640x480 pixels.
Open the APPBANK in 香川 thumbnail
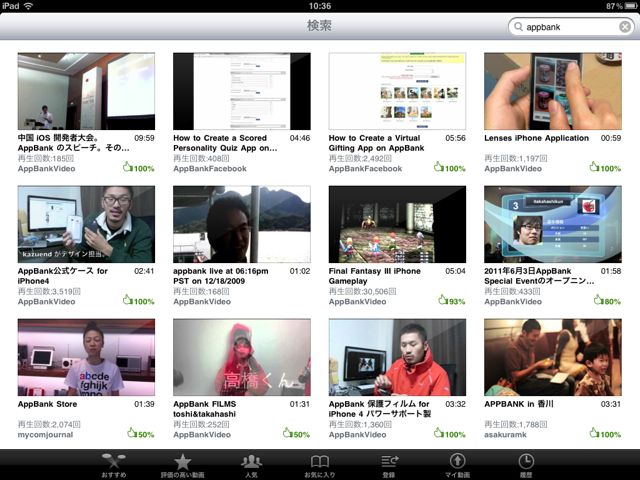coord(553,357)
